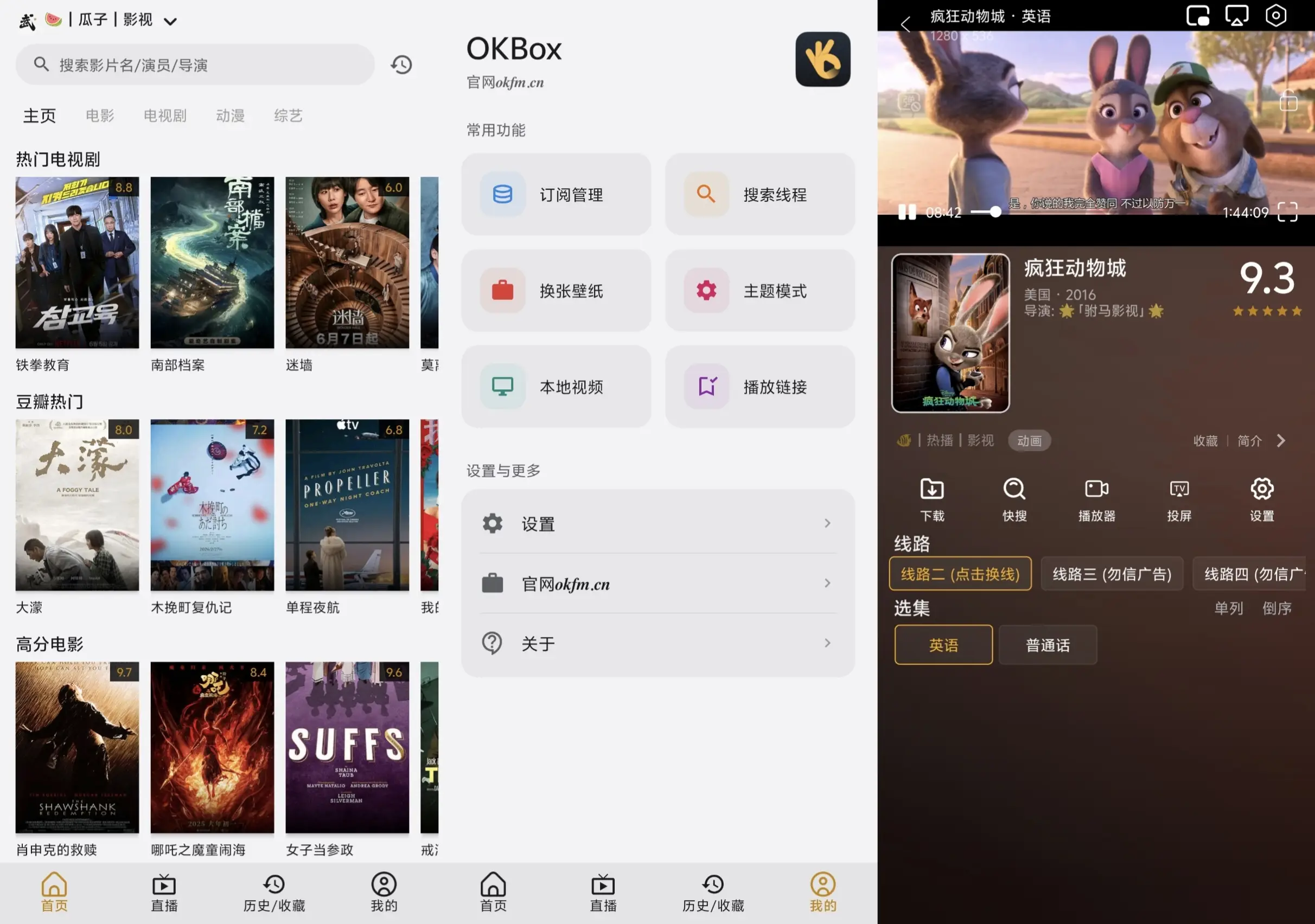
Task: Enter fullscreen video mode
Action: click(x=1287, y=212)
